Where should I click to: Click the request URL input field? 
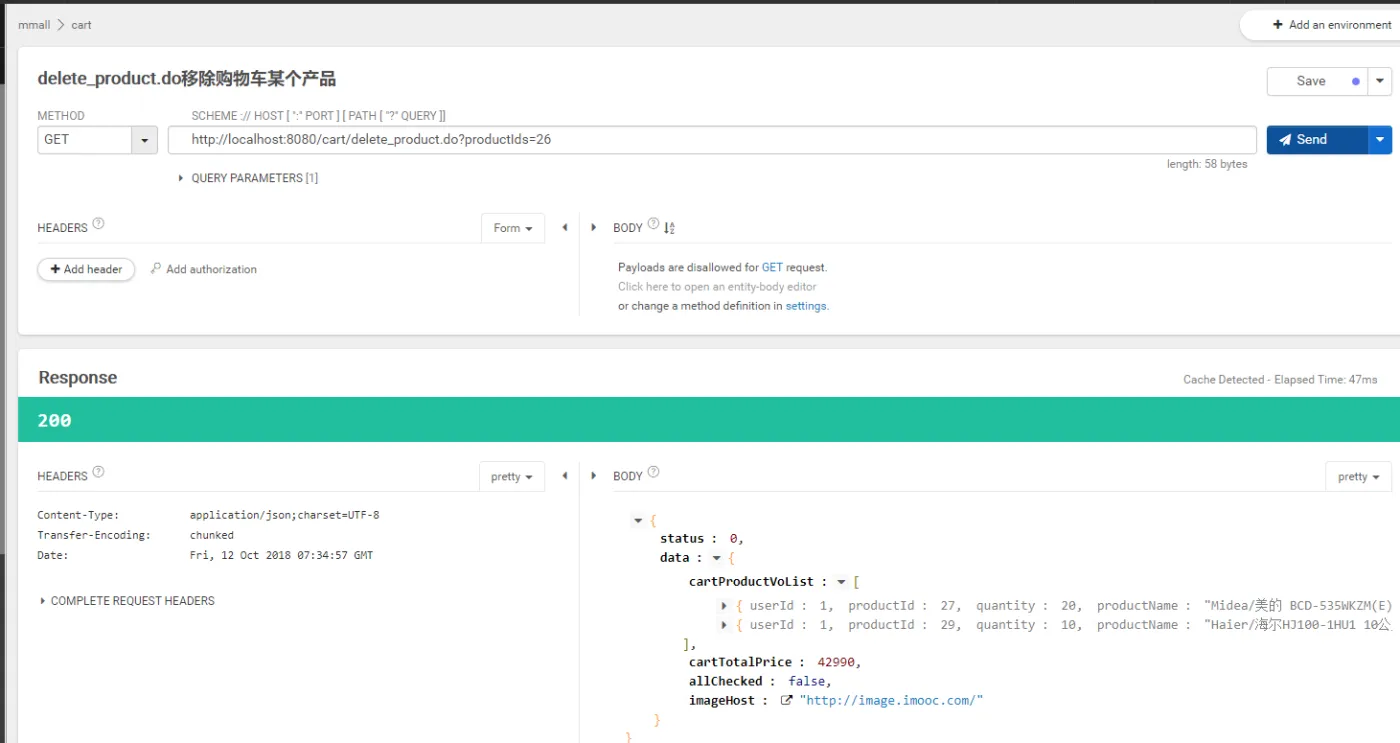pyautogui.click(x=710, y=140)
